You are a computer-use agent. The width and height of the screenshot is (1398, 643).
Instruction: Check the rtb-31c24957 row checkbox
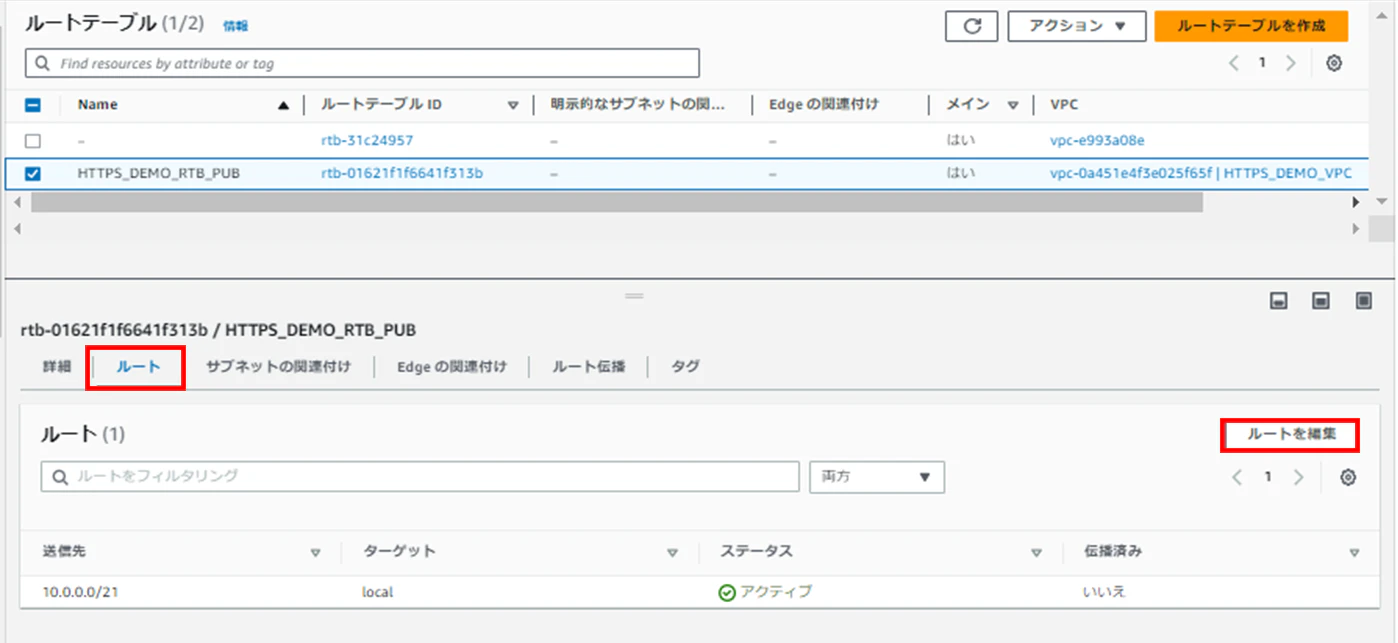pos(33,141)
